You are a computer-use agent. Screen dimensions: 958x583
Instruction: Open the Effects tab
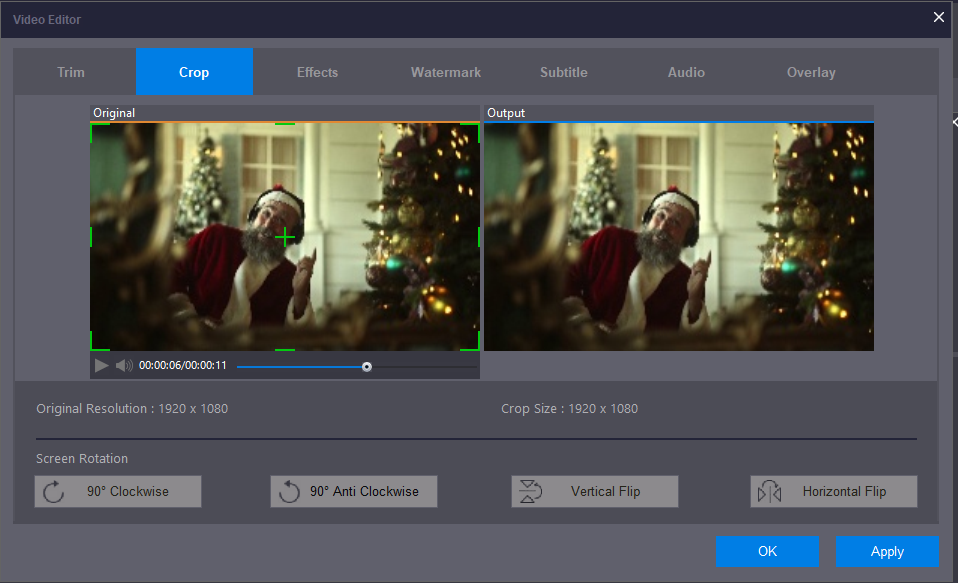point(317,72)
